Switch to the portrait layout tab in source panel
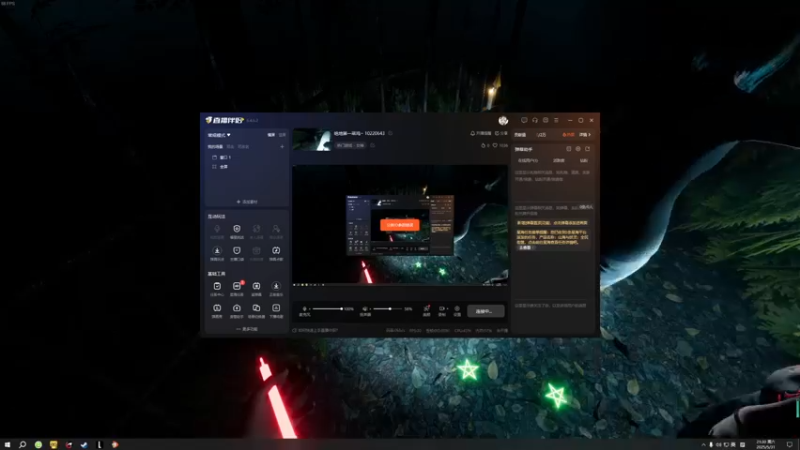800x450 pixels. [282, 135]
